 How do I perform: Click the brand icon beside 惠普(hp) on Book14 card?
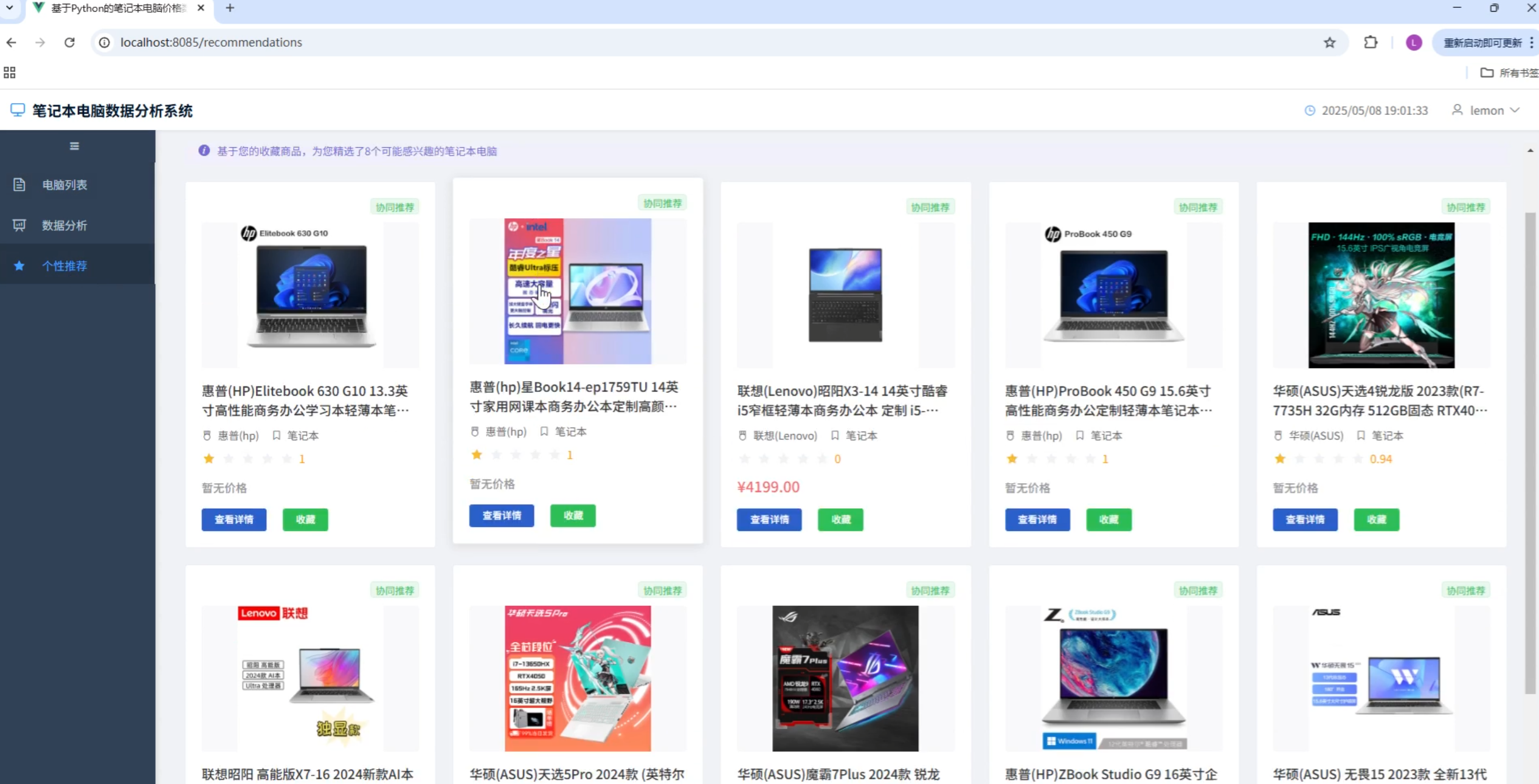coord(474,431)
